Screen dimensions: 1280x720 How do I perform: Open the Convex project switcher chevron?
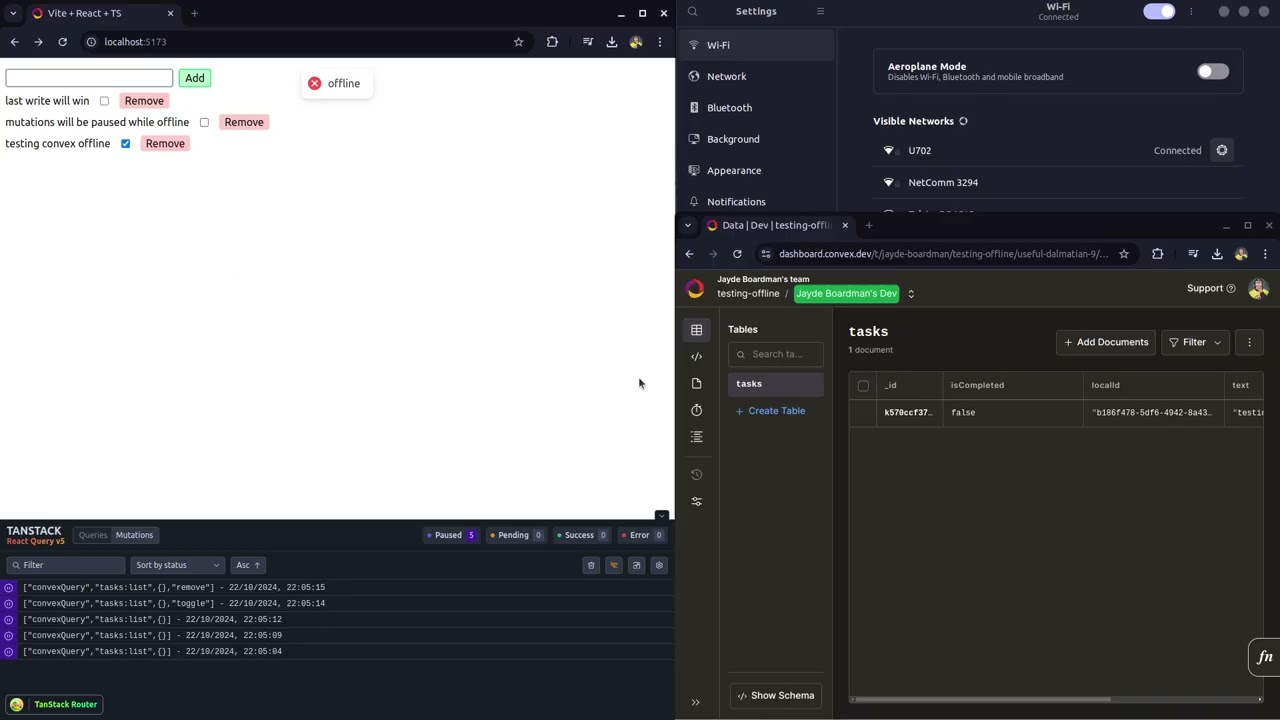click(x=911, y=294)
